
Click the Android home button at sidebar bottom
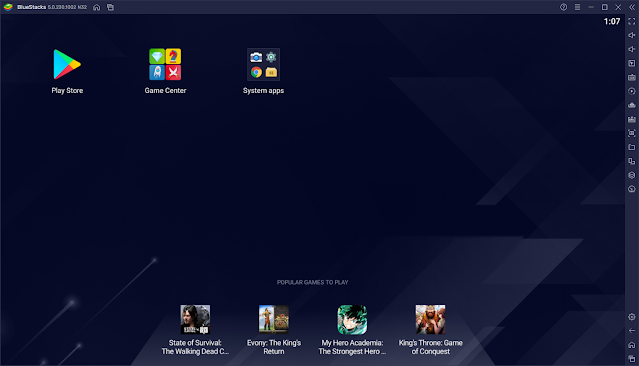632,345
